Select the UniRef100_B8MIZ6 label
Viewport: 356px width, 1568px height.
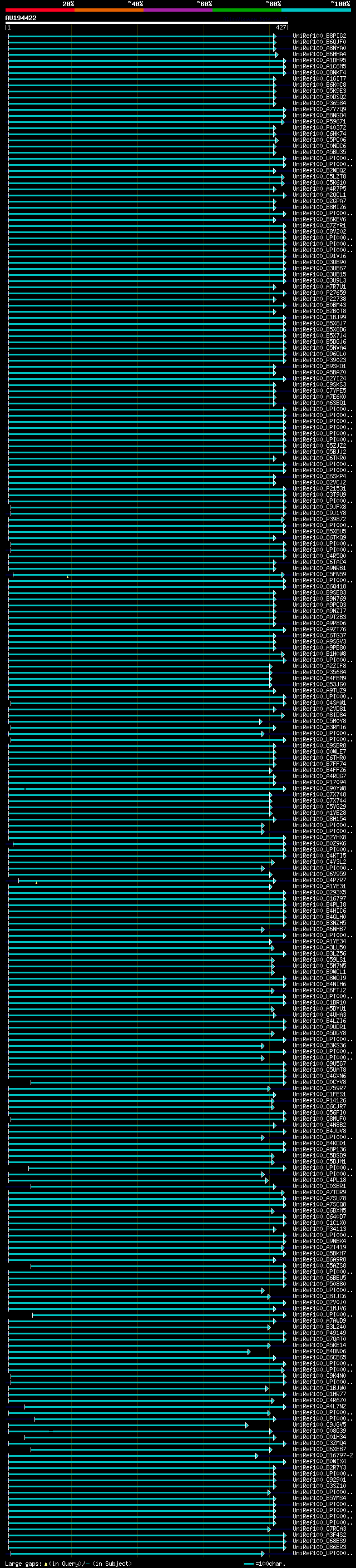coord(319,207)
